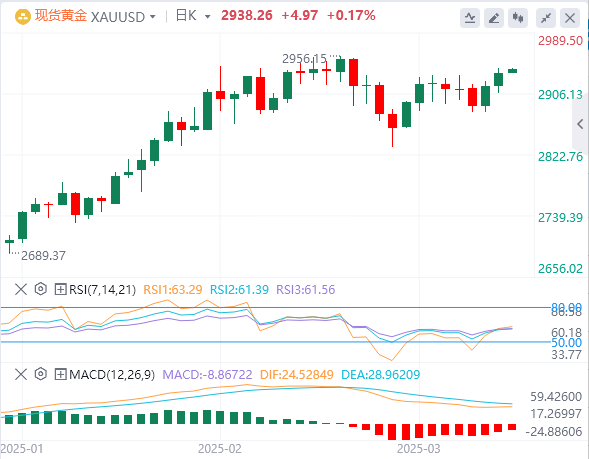The height and width of the screenshot is (459, 589).
Task: Click the current price 2938.26
Action: pos(247,15)
